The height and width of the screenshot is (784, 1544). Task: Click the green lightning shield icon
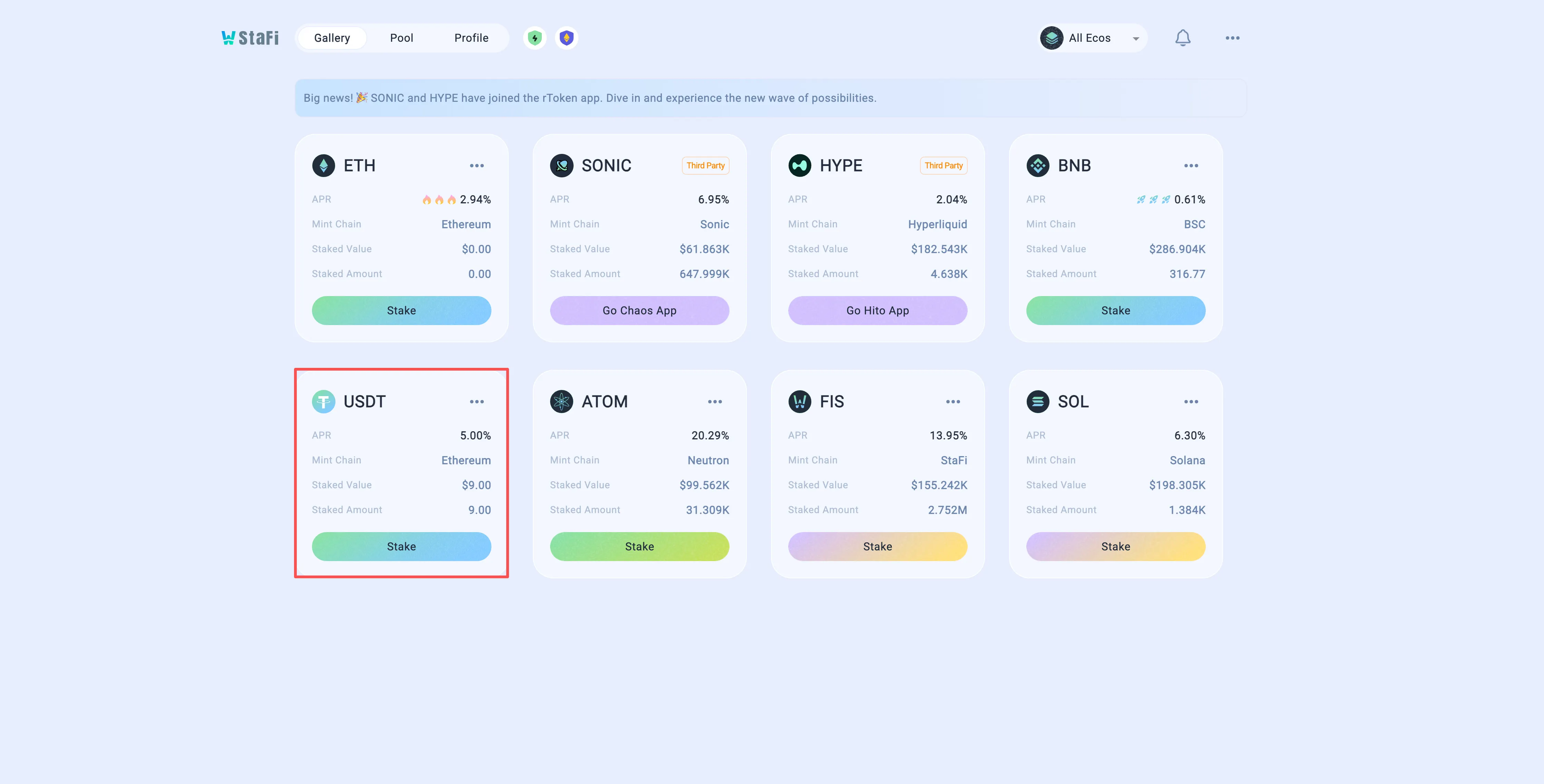coord(535,38)
